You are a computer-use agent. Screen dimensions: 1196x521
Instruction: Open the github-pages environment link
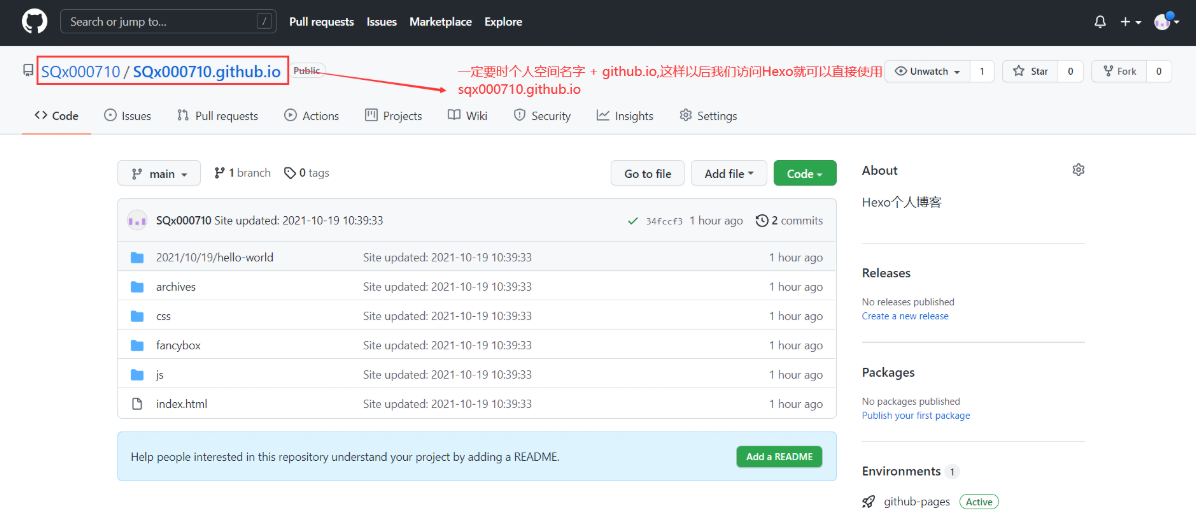917,502
